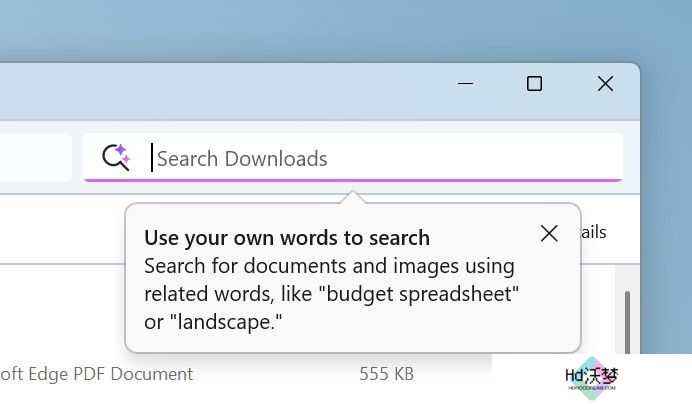Click the vertical scrollbar thumb

[627, 322]
